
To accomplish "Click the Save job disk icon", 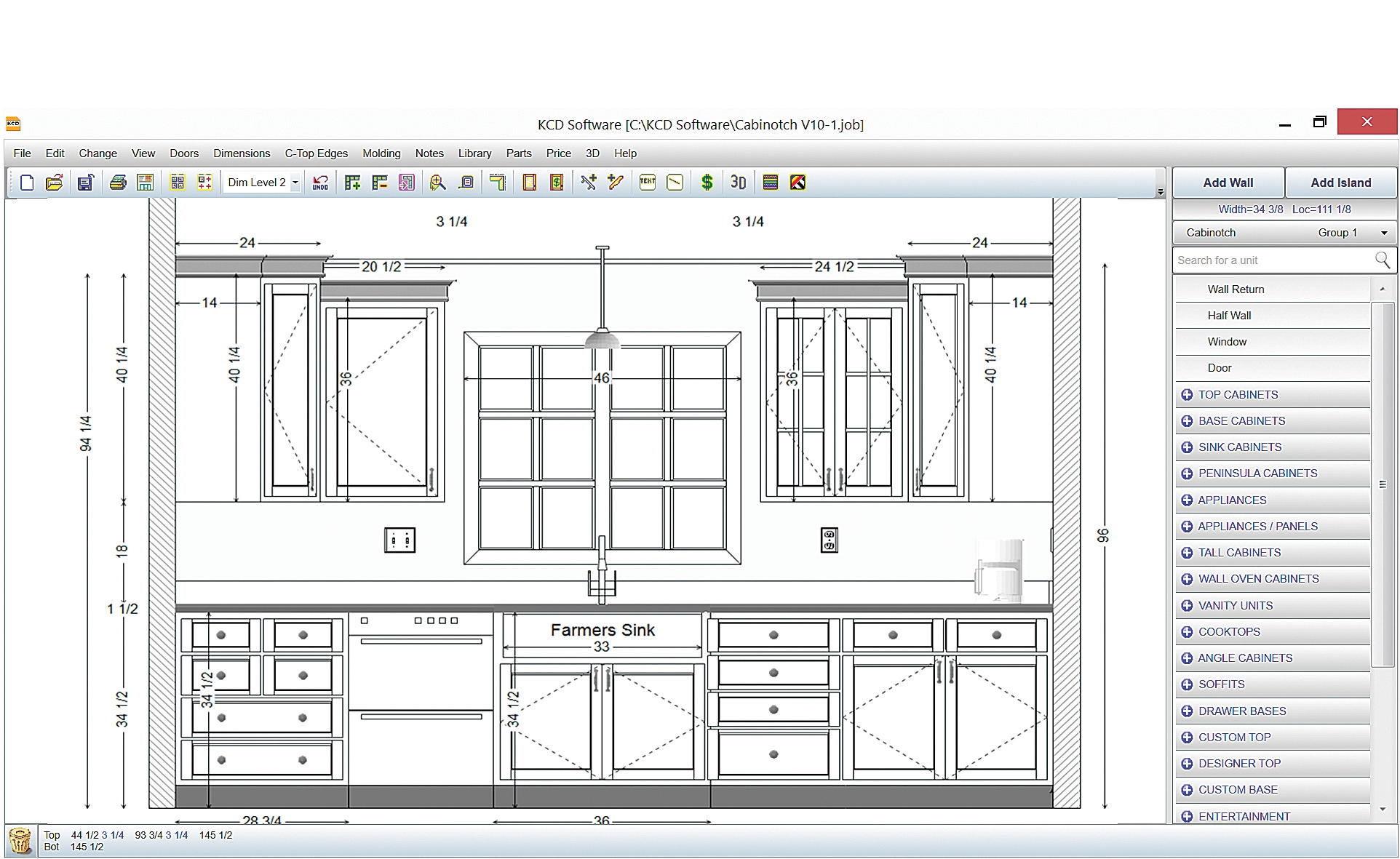I will tap(86, 183).
